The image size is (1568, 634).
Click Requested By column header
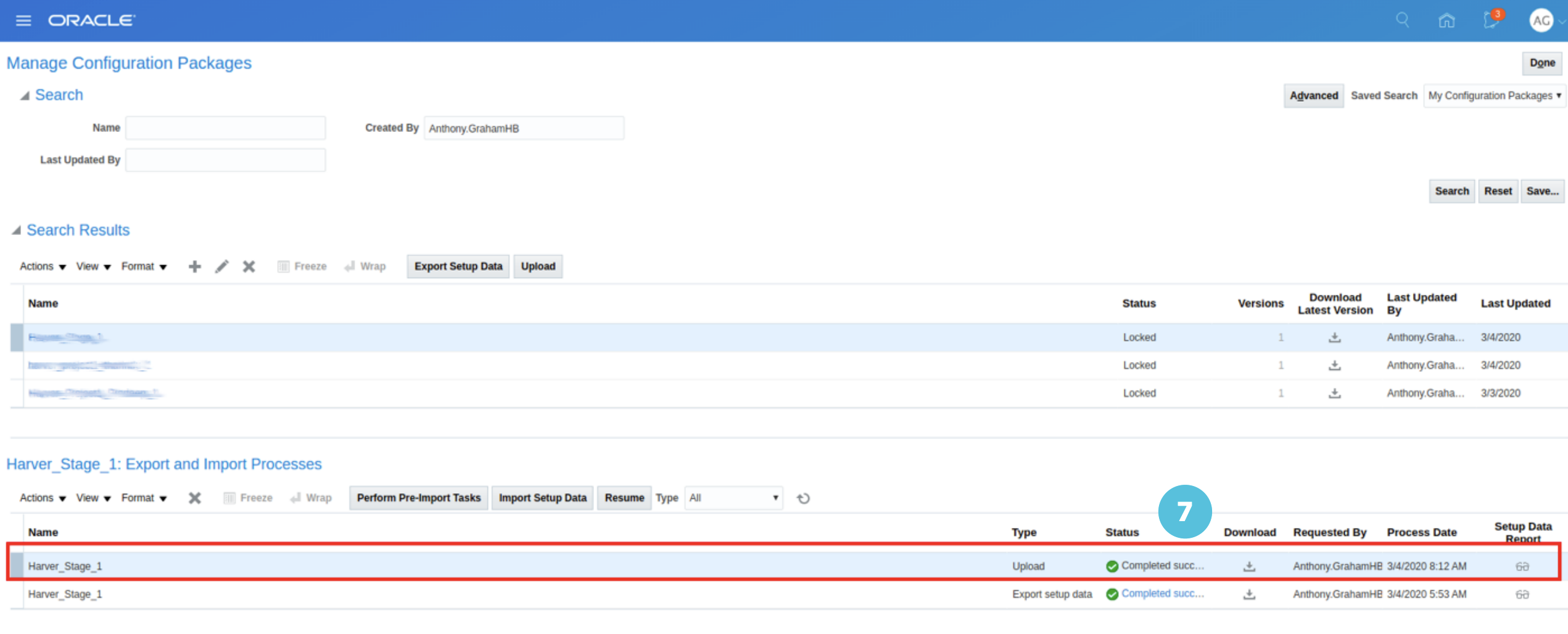pyautogui.click(x=1330, y=532)
